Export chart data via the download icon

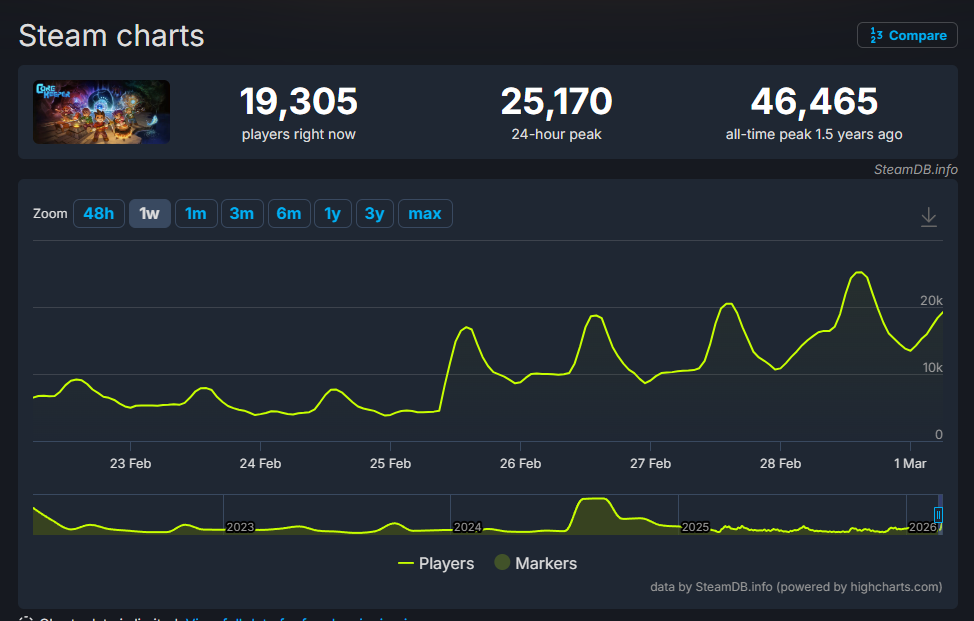pyautogui.click(x=928, y=216)
